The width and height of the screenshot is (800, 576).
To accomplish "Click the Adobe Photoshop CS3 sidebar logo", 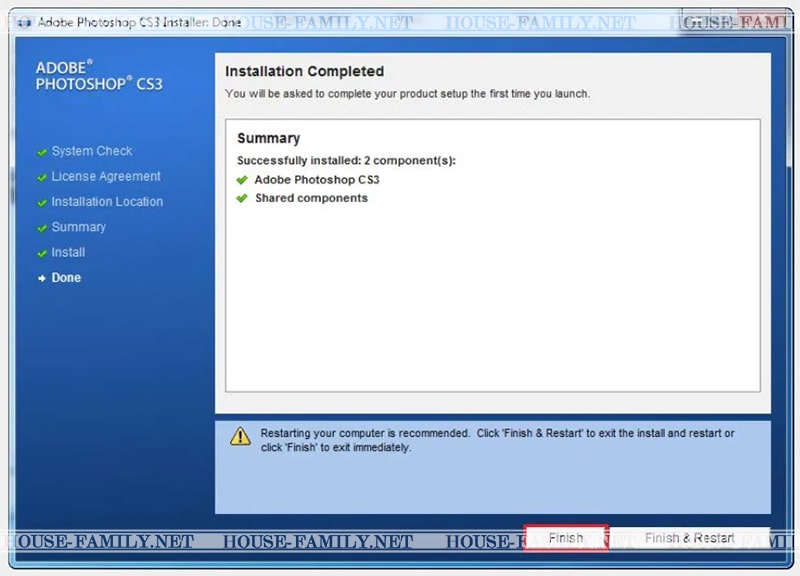I will (99, 76).
